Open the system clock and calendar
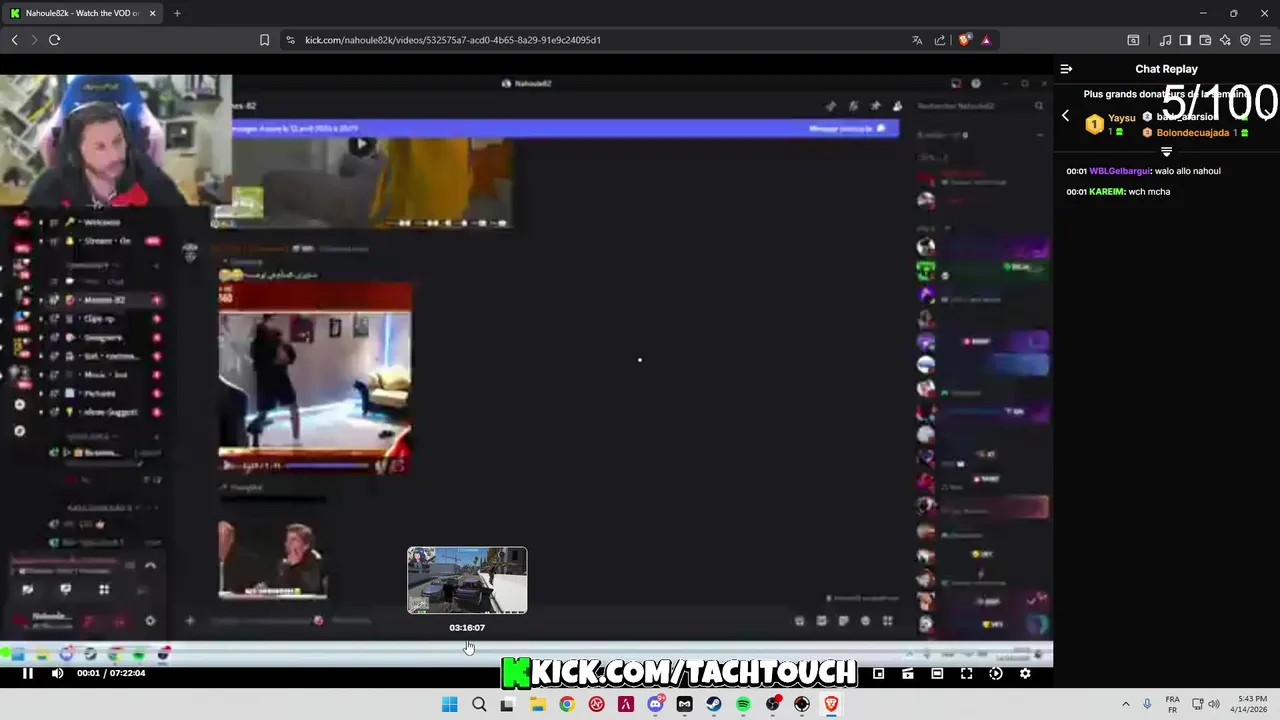The image size is (1280, 720). point(1251,704)
